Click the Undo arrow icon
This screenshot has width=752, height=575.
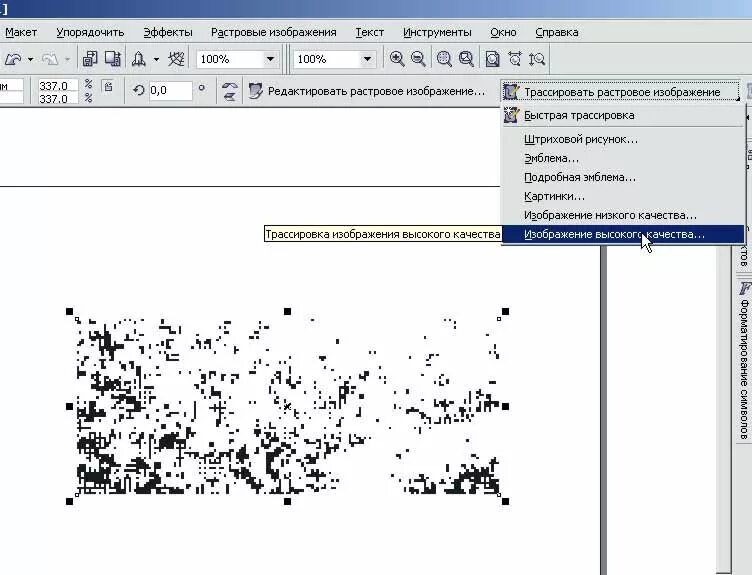[x=13, y=59]
